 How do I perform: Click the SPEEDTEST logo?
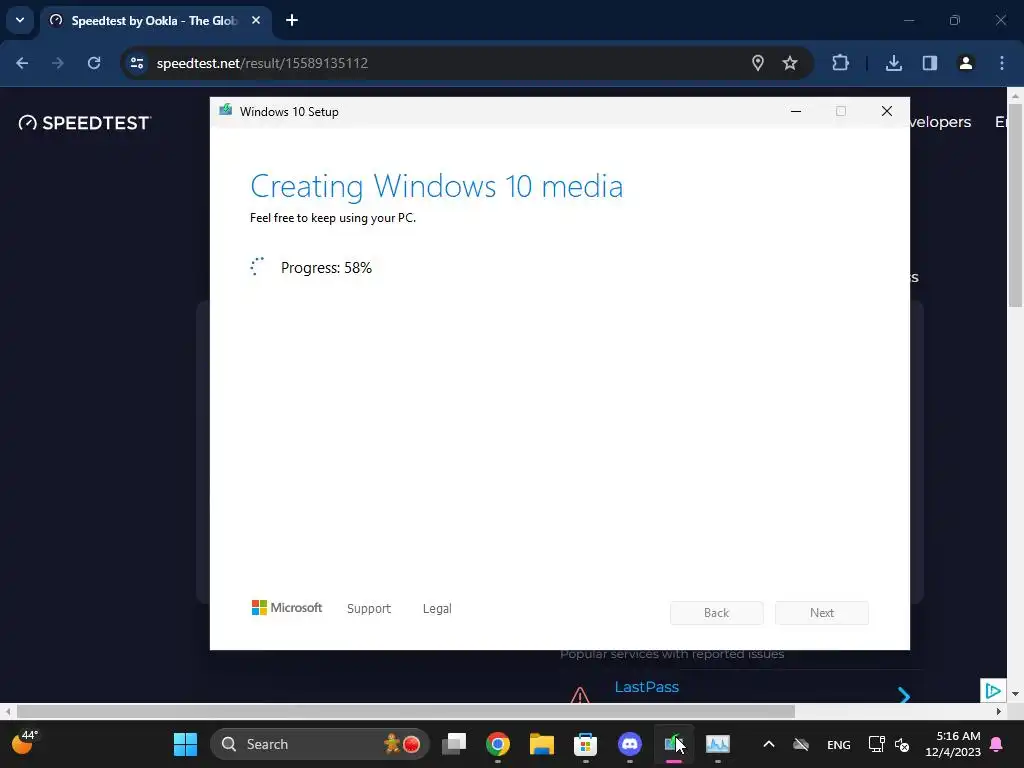pos(84,123)
